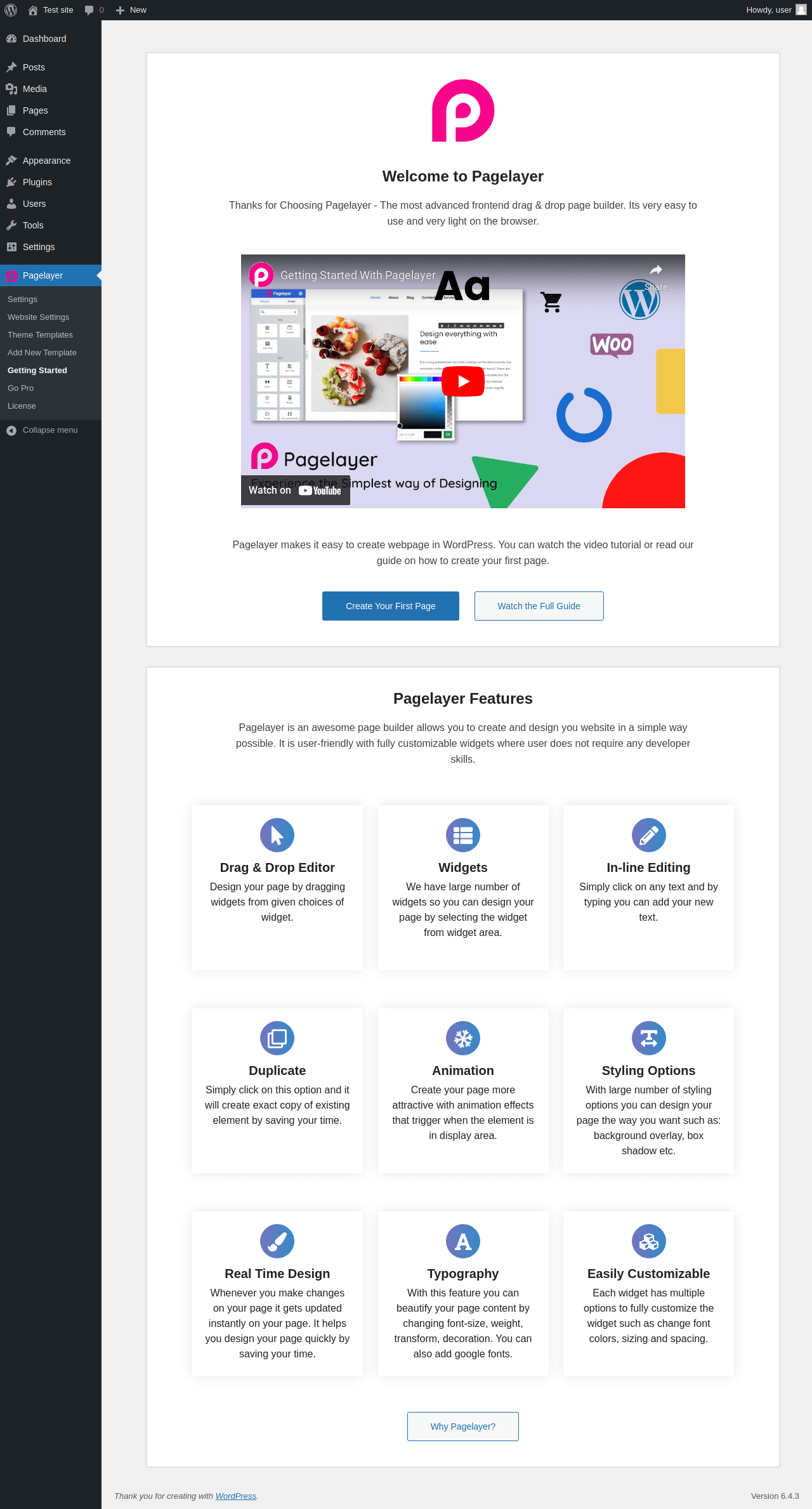Click the Plugins plug icon
The width and height of the screenshot is (812, 1509).
(x=11, y=182)
